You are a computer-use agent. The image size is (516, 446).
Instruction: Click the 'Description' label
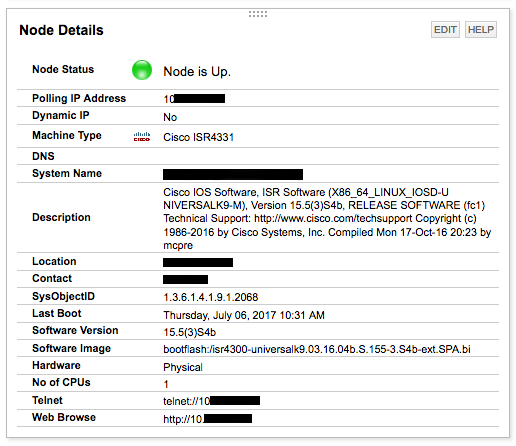point(61,217)
